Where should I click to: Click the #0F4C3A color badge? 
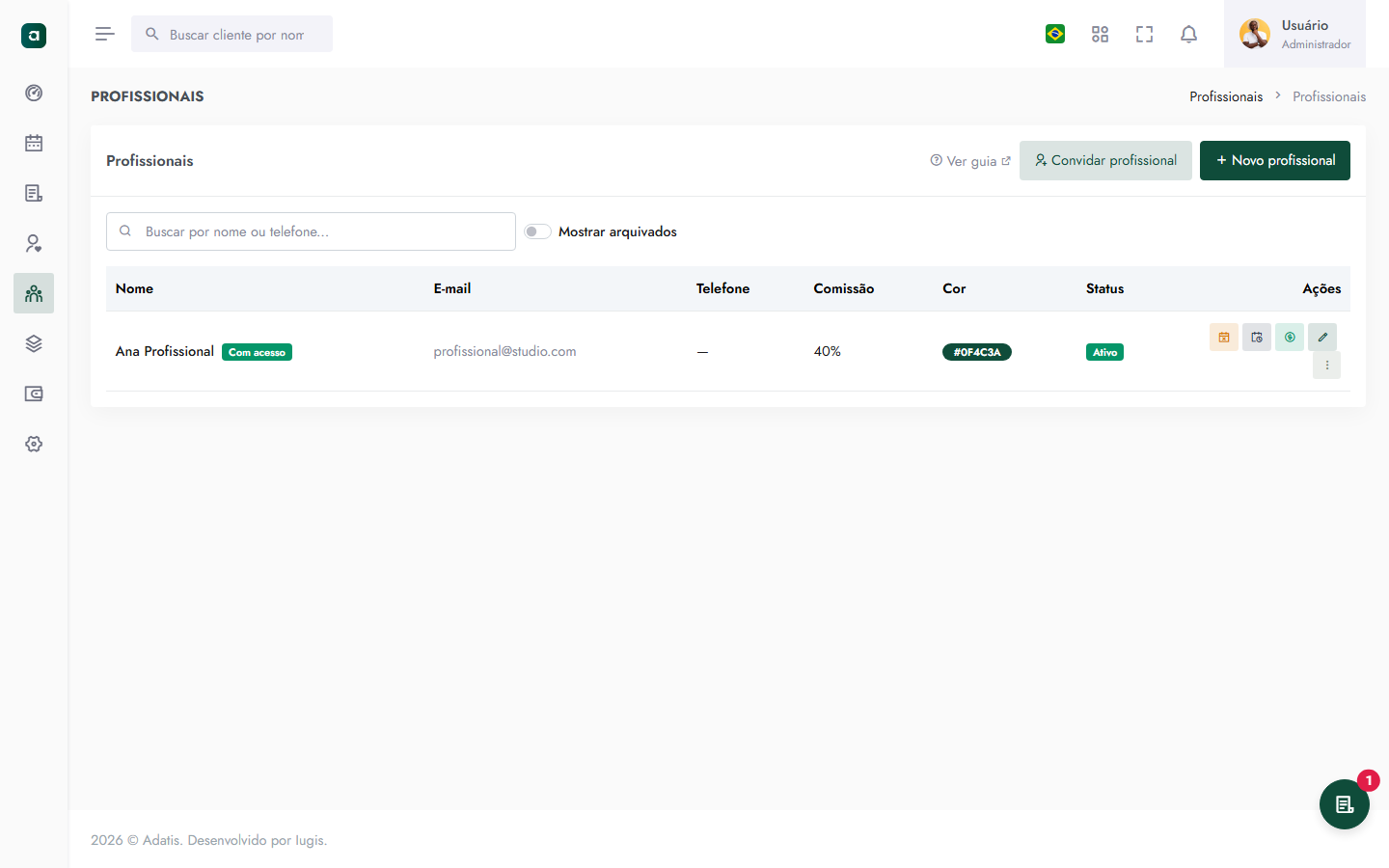(x=977, y=352)
